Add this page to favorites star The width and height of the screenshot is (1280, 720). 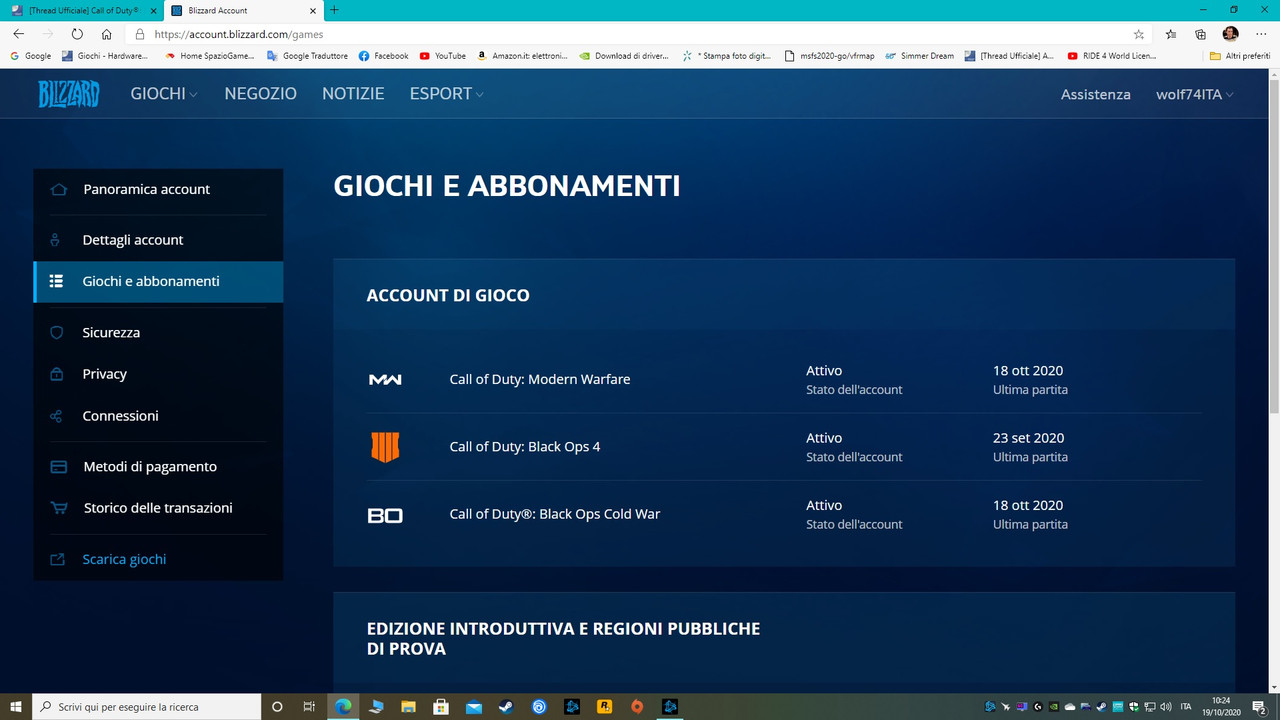point(1139,33)
